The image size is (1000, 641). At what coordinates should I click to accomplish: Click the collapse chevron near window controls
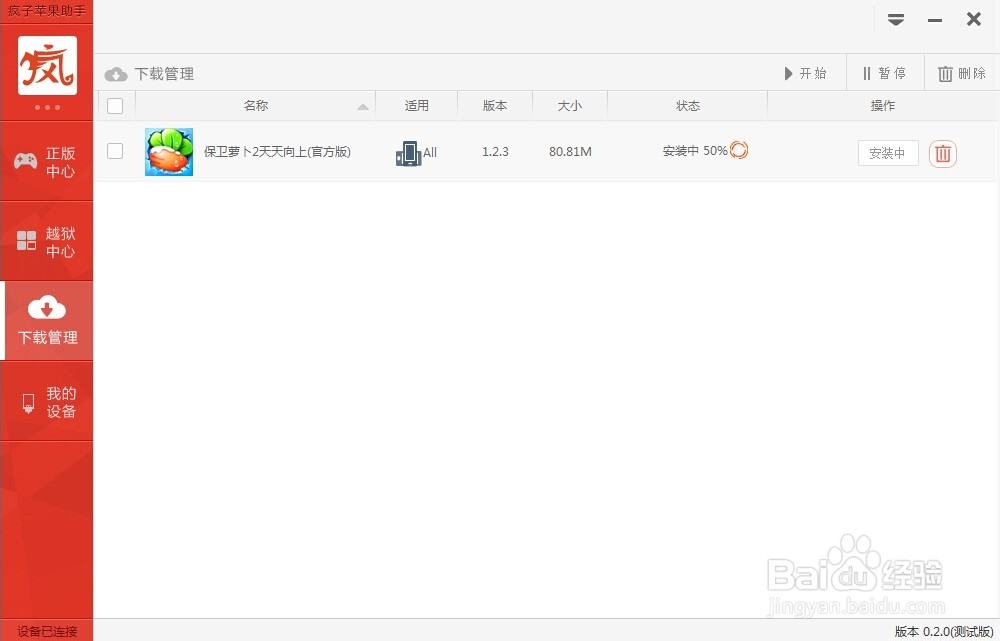pos(896,19)
